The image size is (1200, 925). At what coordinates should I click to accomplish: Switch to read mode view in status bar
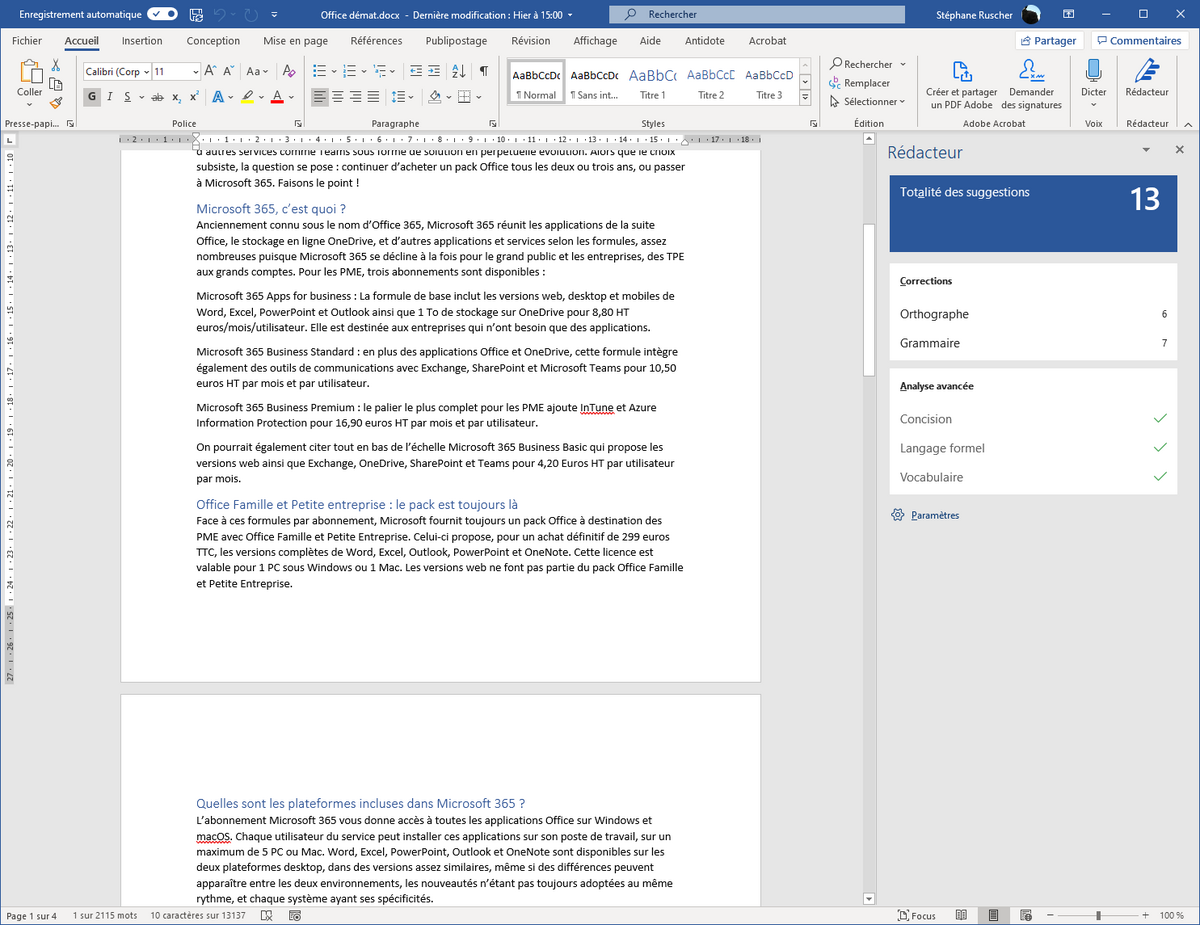click(961, 916)
